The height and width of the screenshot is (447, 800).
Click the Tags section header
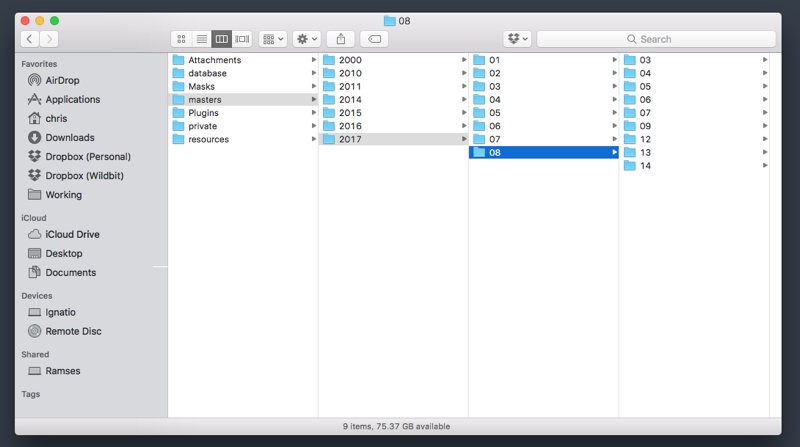[31, 394]
